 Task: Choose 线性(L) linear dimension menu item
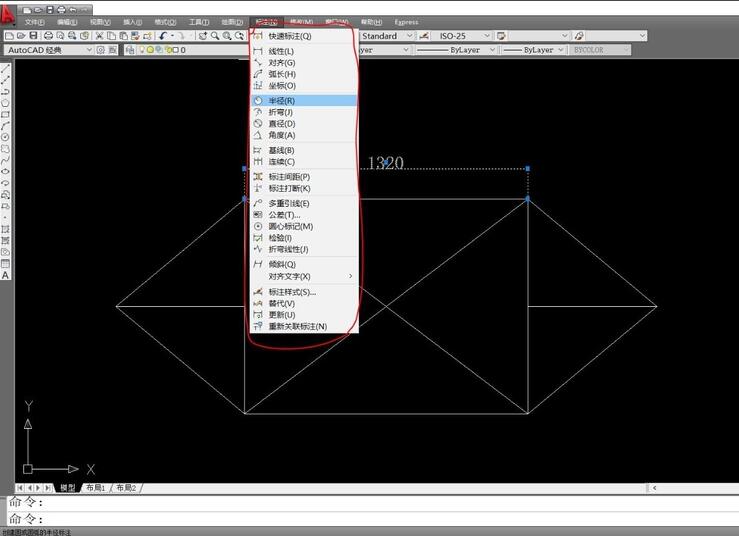click(304, 51)
